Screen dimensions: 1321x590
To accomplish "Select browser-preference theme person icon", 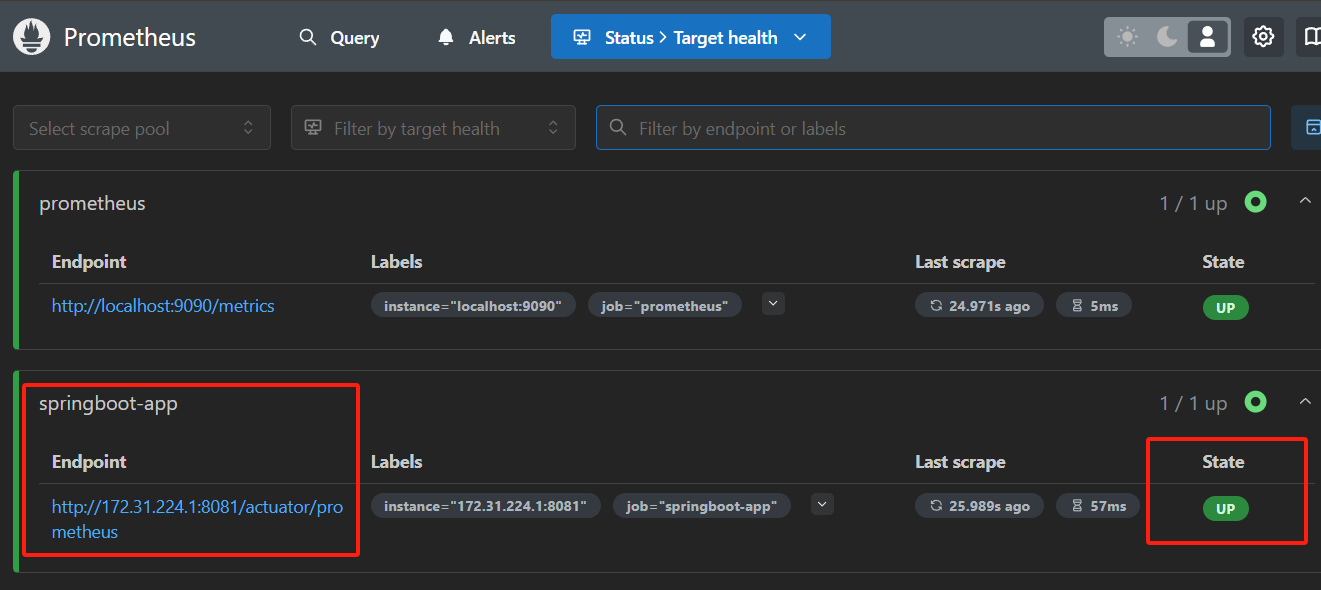I will 1207,37.
